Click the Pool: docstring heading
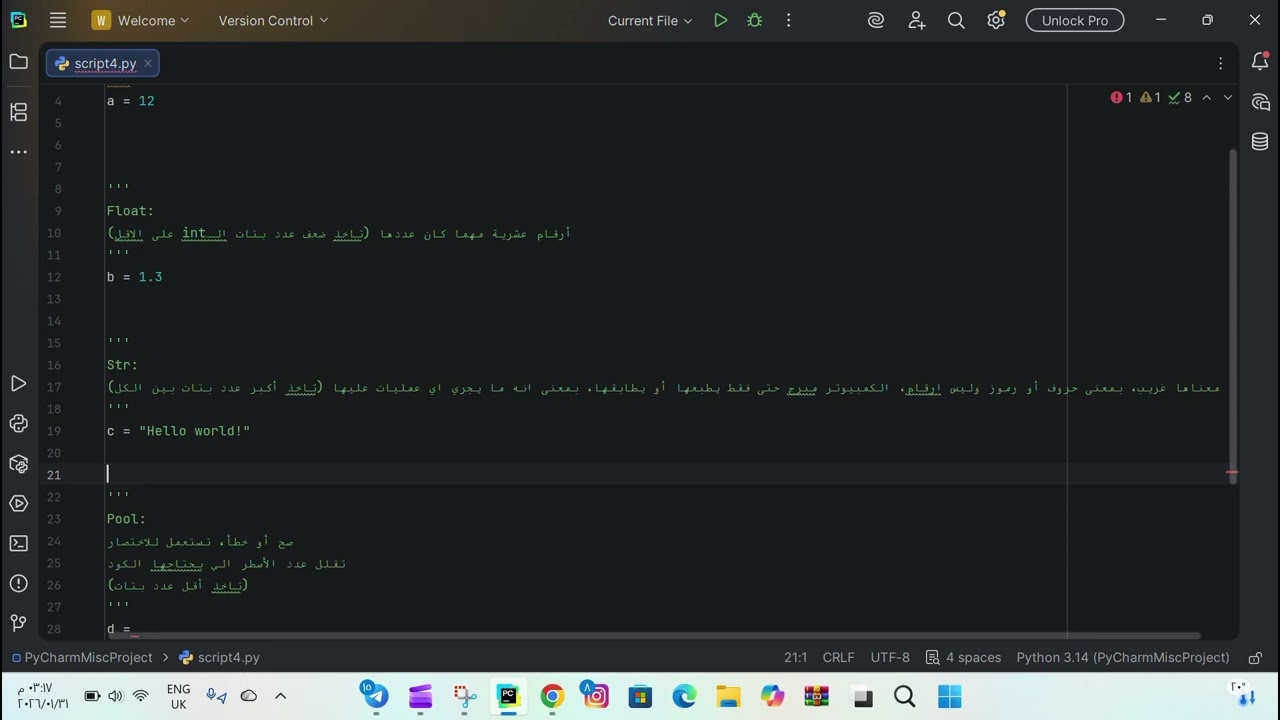Image resolution: width=1280 pixels, height=720 pixels. tap(126, 519)
